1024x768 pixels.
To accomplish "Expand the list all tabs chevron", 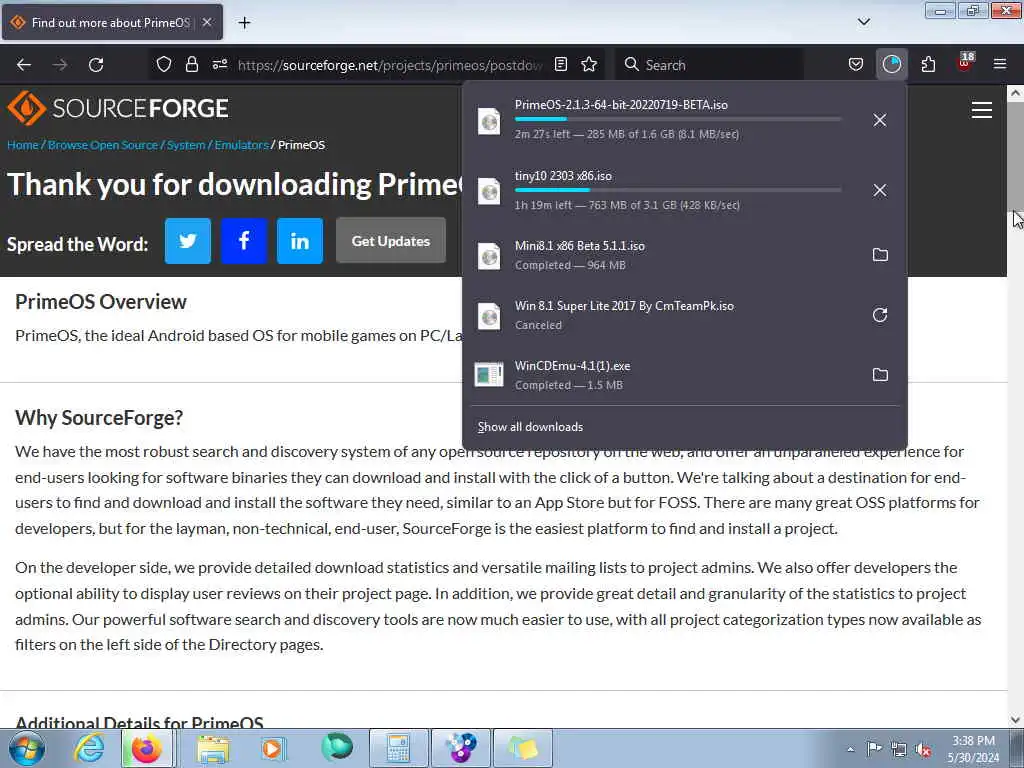I will tap(863, 22).
